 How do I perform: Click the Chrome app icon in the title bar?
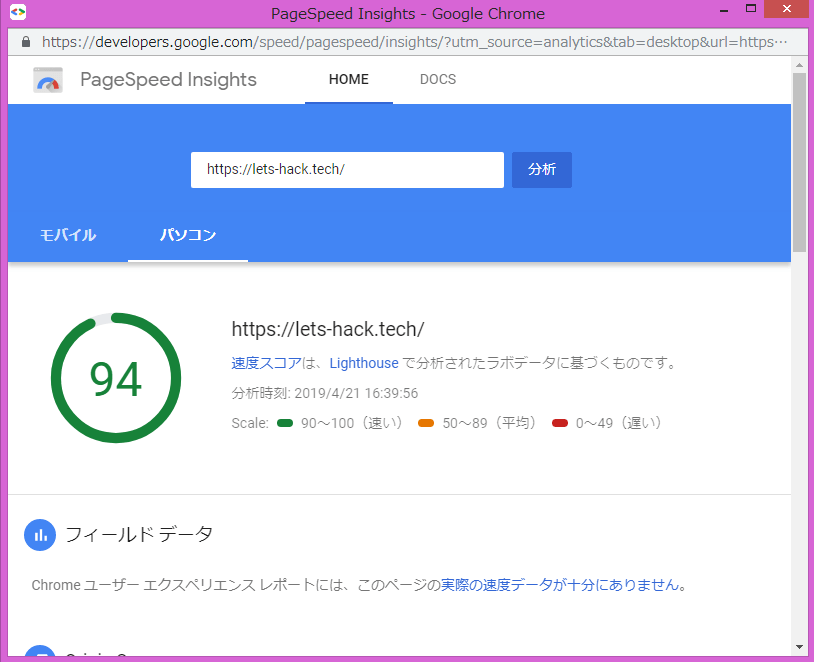point(18,11)
